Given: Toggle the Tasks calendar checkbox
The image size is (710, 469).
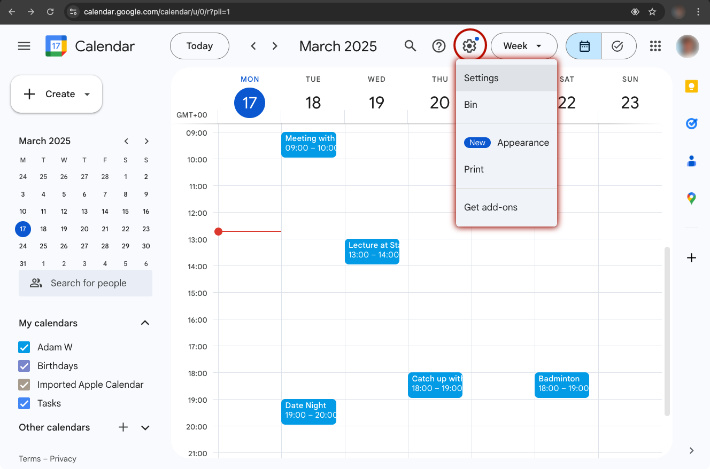Looking at the screenshot, I should (x=24, y=403).
